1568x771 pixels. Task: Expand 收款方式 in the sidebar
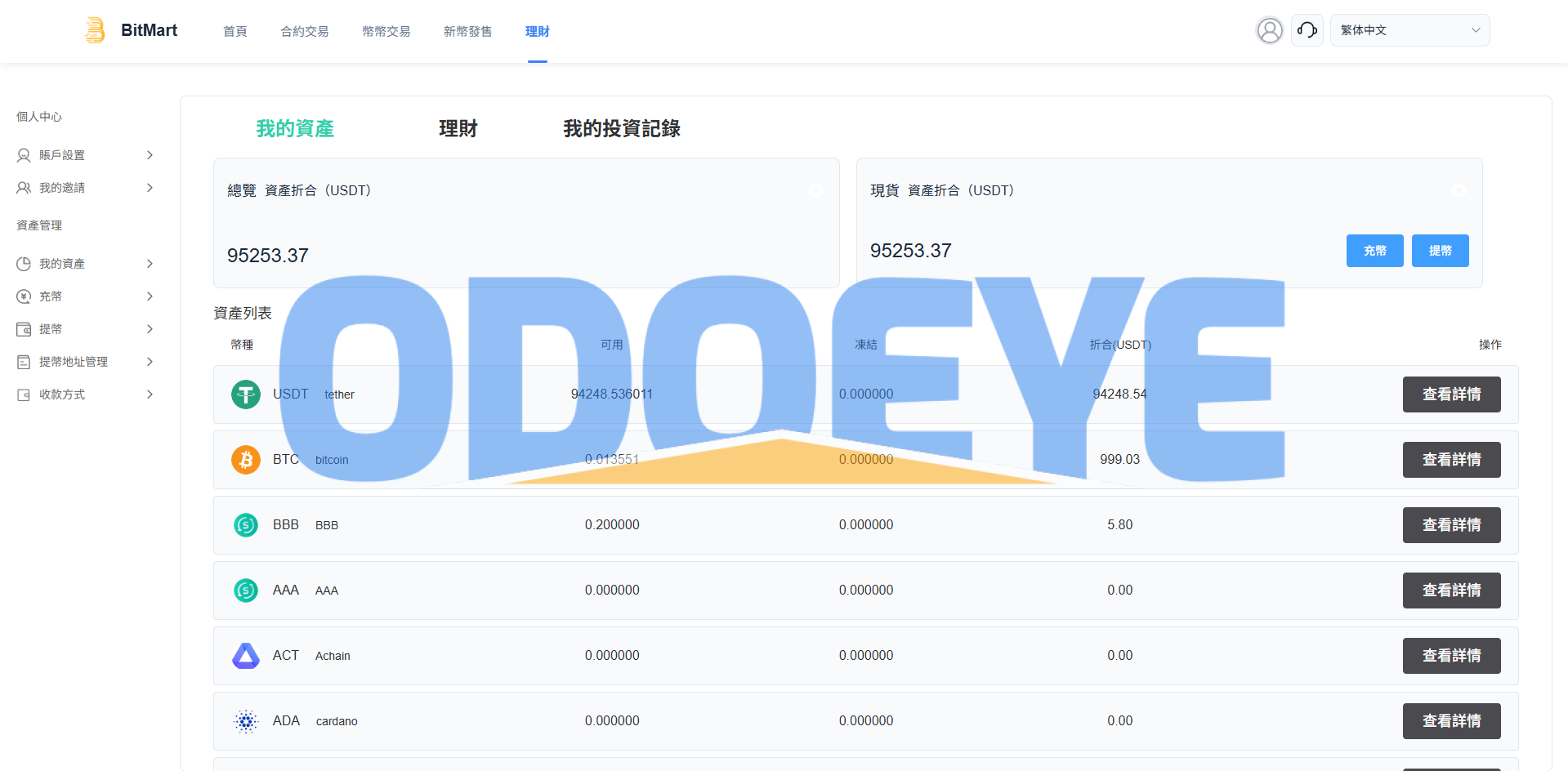[85, 394]
